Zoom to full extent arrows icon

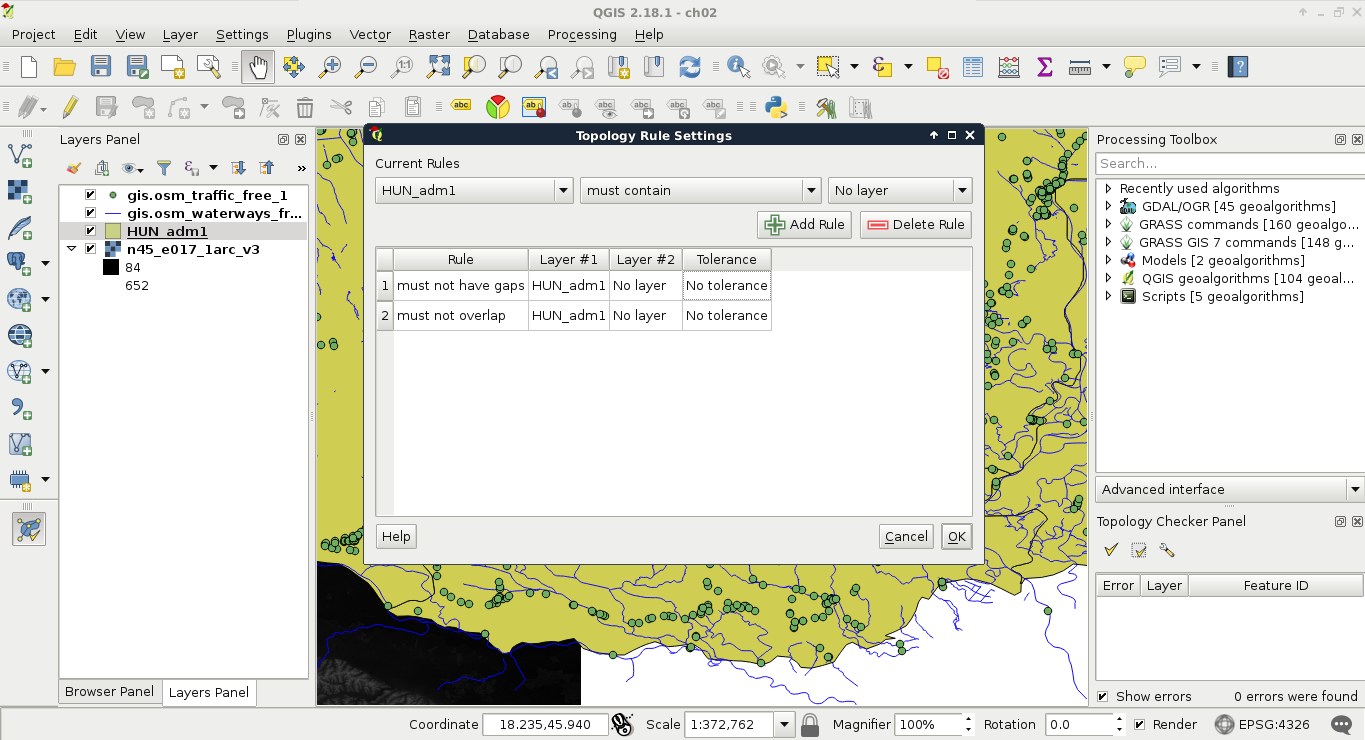[438, 67]
